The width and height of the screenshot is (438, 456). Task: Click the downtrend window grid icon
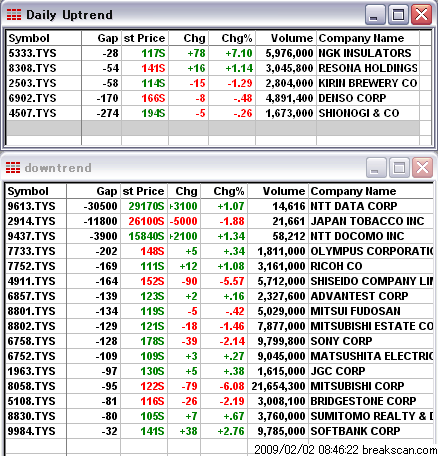coord(13,167)
